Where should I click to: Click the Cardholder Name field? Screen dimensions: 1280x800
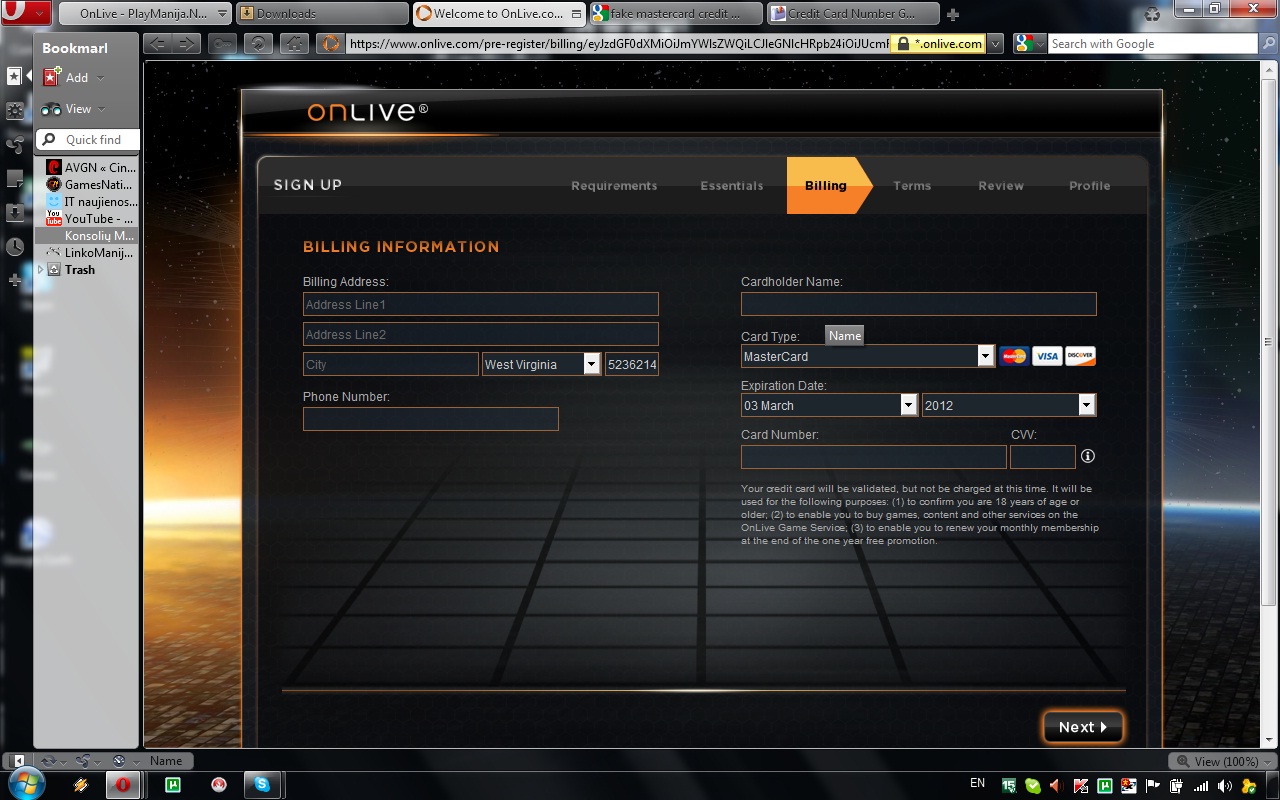click(x=919, y=304)
